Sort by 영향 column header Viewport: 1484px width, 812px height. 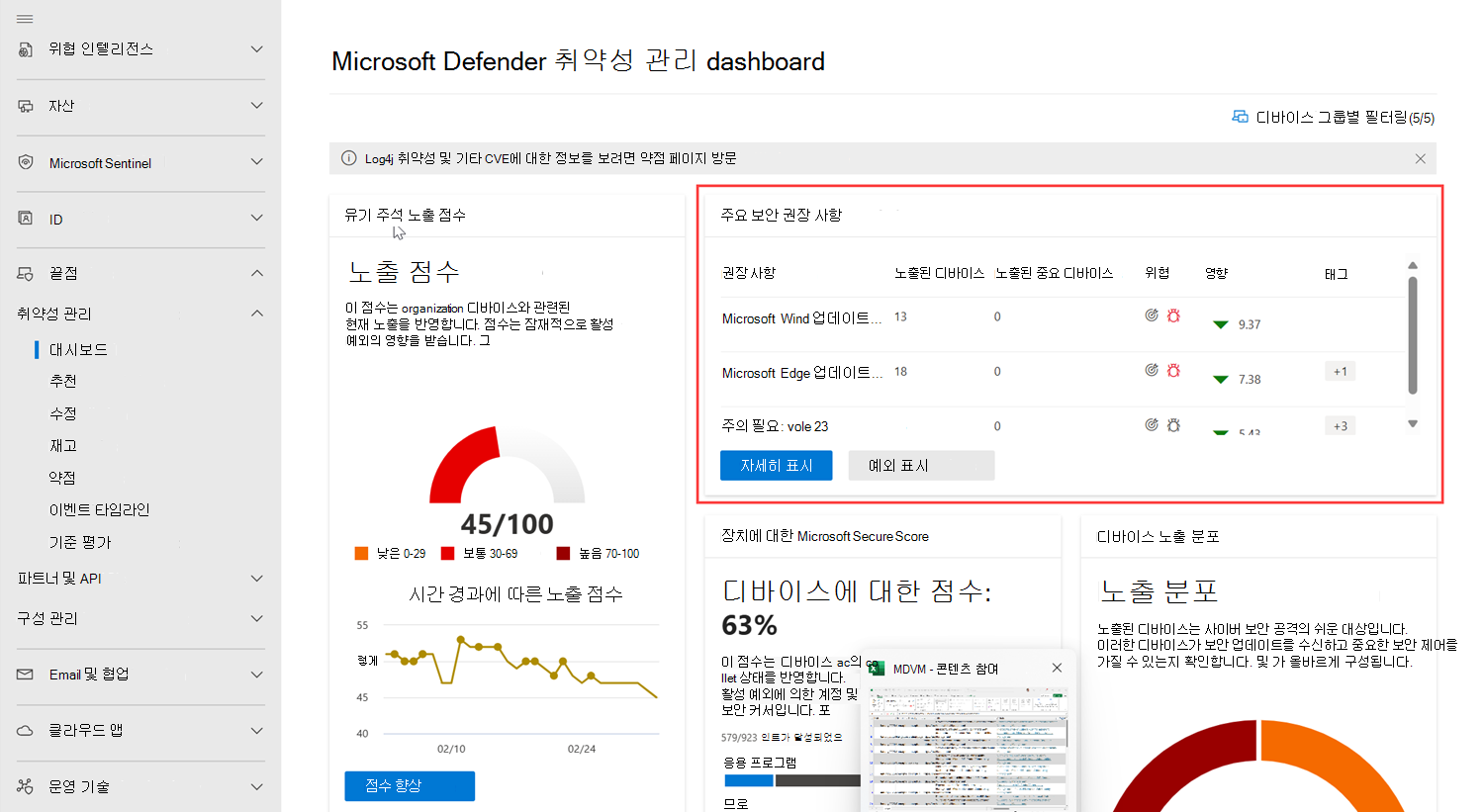[x=1216, y=273]
